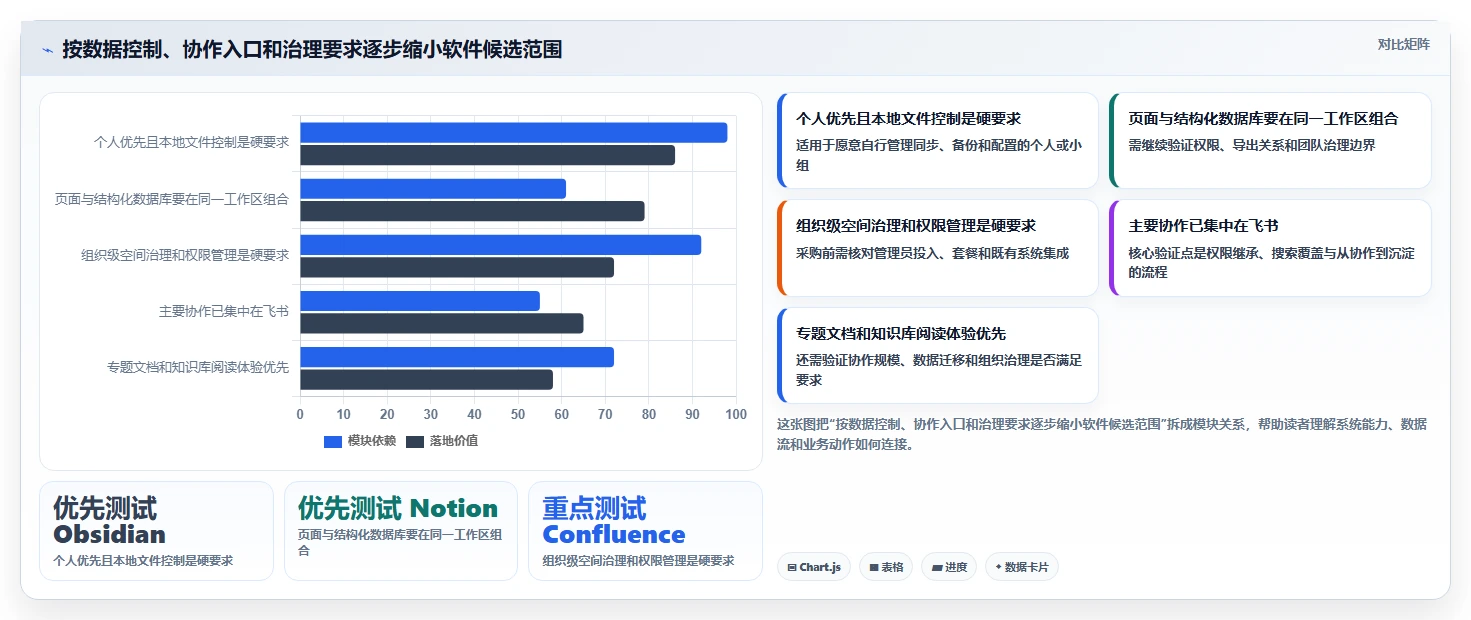Click the dark bar for 专题文档和知识库阅读体验优先
The image size is (1471, 620).
(x=426, y=379)
